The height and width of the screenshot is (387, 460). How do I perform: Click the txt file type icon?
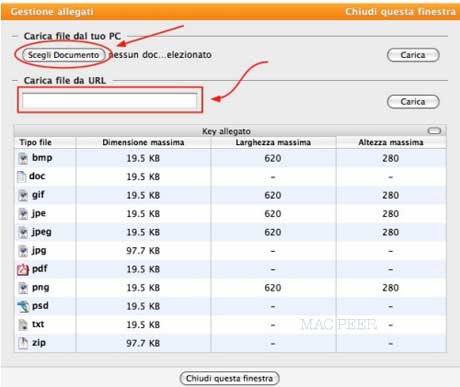click(23, 325)
